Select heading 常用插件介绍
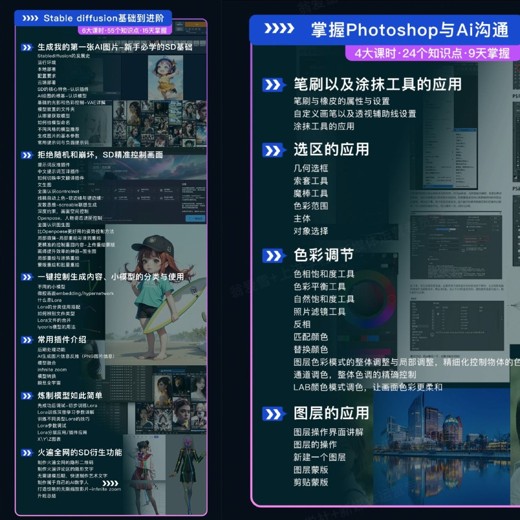 (62, 340)
